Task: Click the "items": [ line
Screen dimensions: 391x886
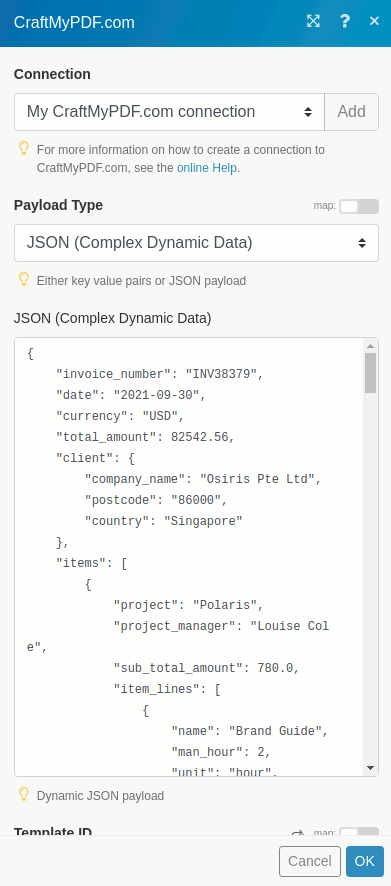Action: [x=92, y=563]
